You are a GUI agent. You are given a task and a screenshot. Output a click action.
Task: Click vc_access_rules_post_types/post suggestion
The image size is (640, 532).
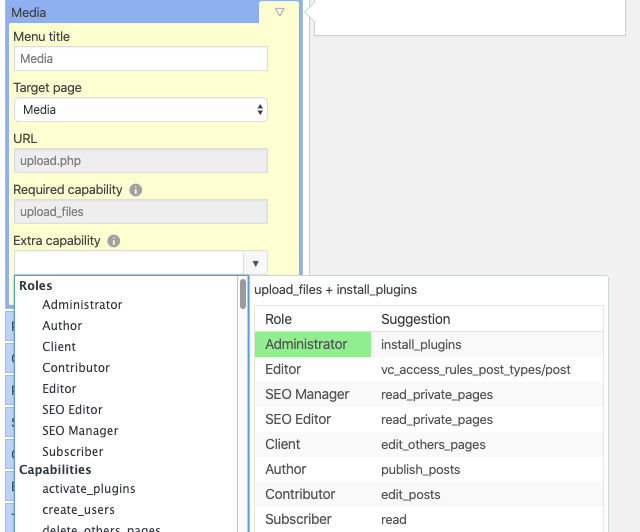(x=476, y=370)
